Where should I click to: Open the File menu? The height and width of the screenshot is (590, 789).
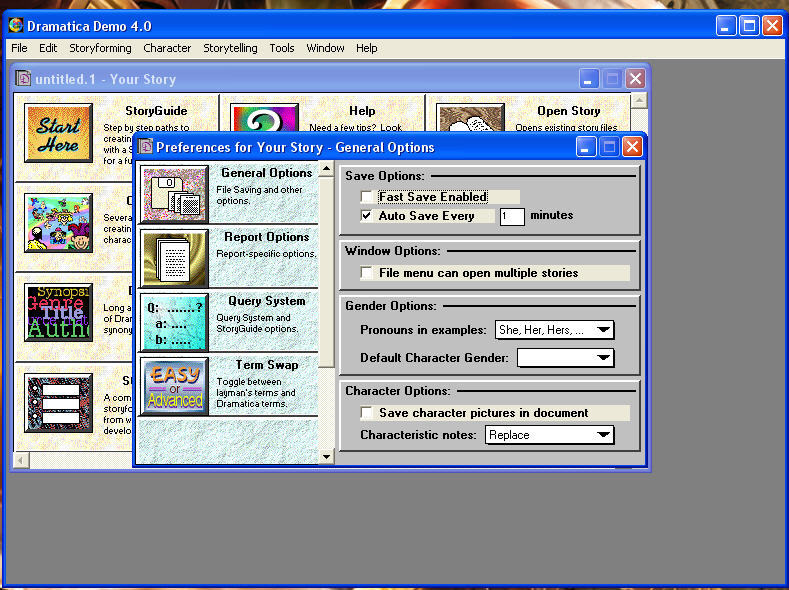click(19, 48)
